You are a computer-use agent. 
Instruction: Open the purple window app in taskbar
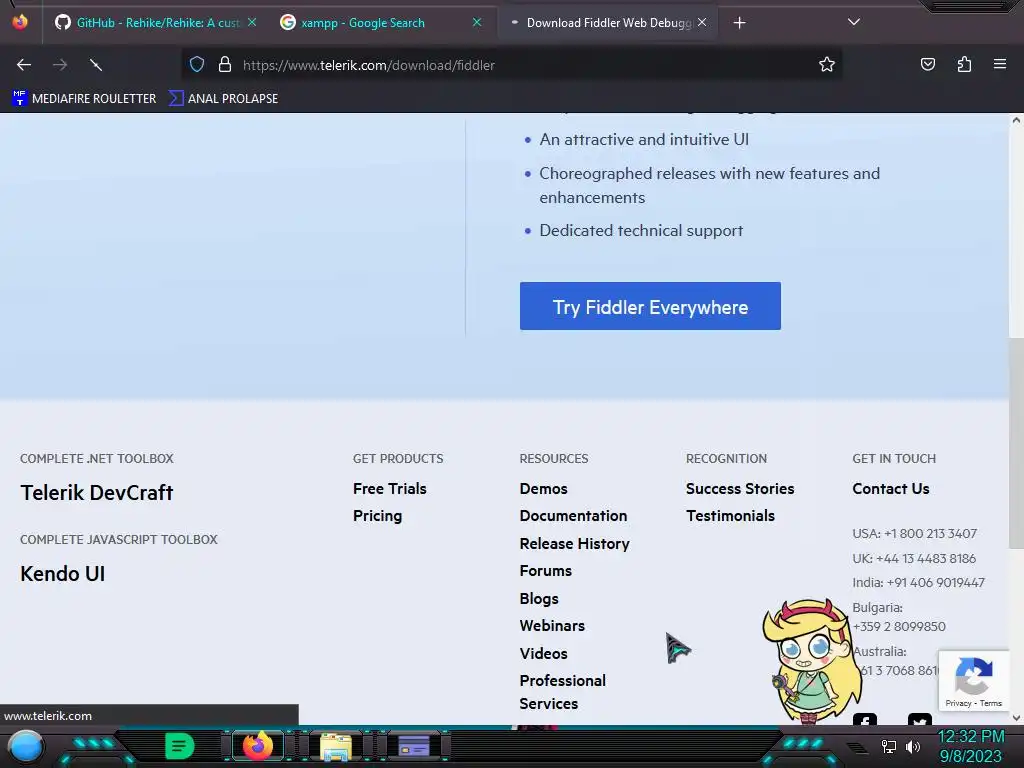[414, 746]
